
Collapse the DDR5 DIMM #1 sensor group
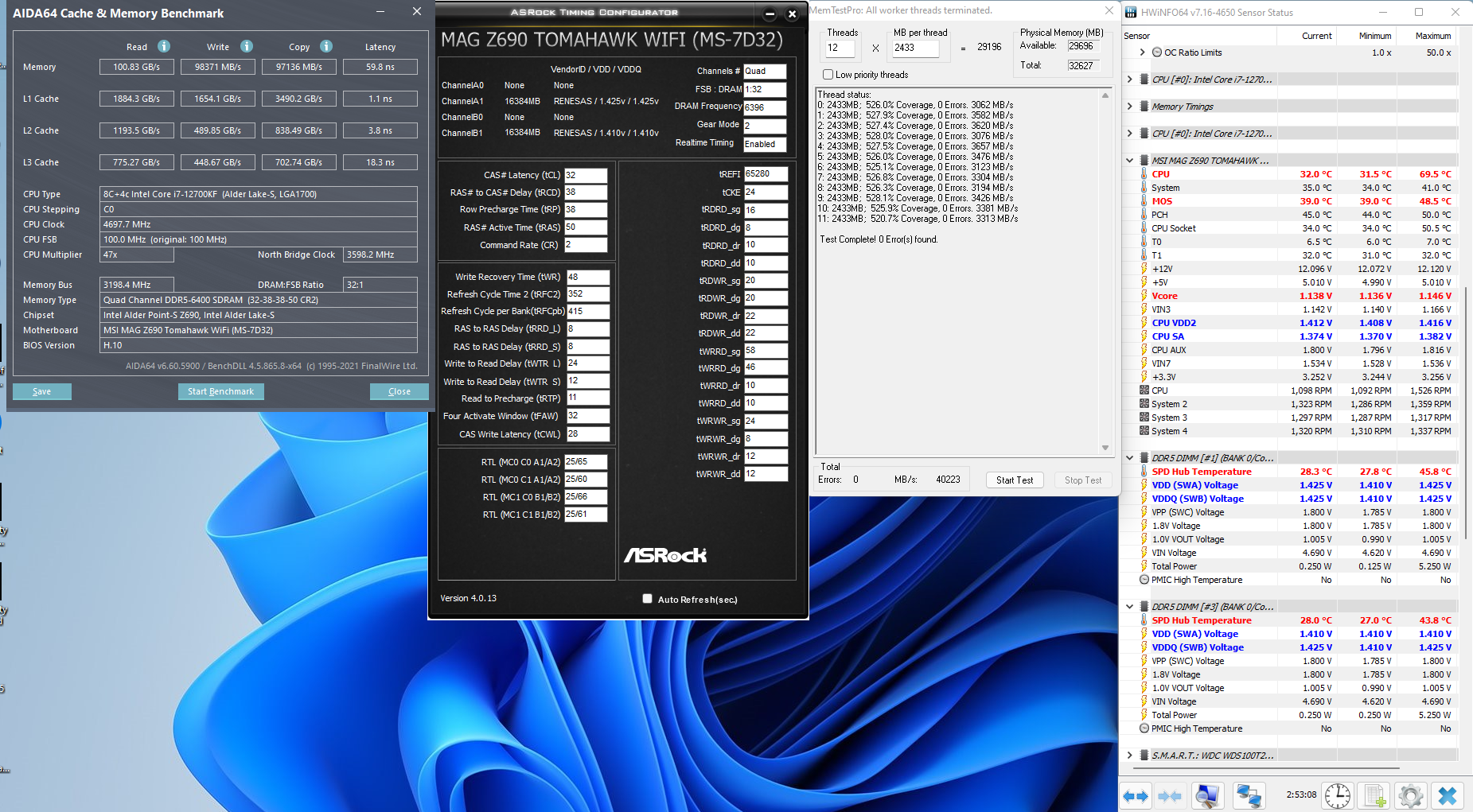point(1130,458)
